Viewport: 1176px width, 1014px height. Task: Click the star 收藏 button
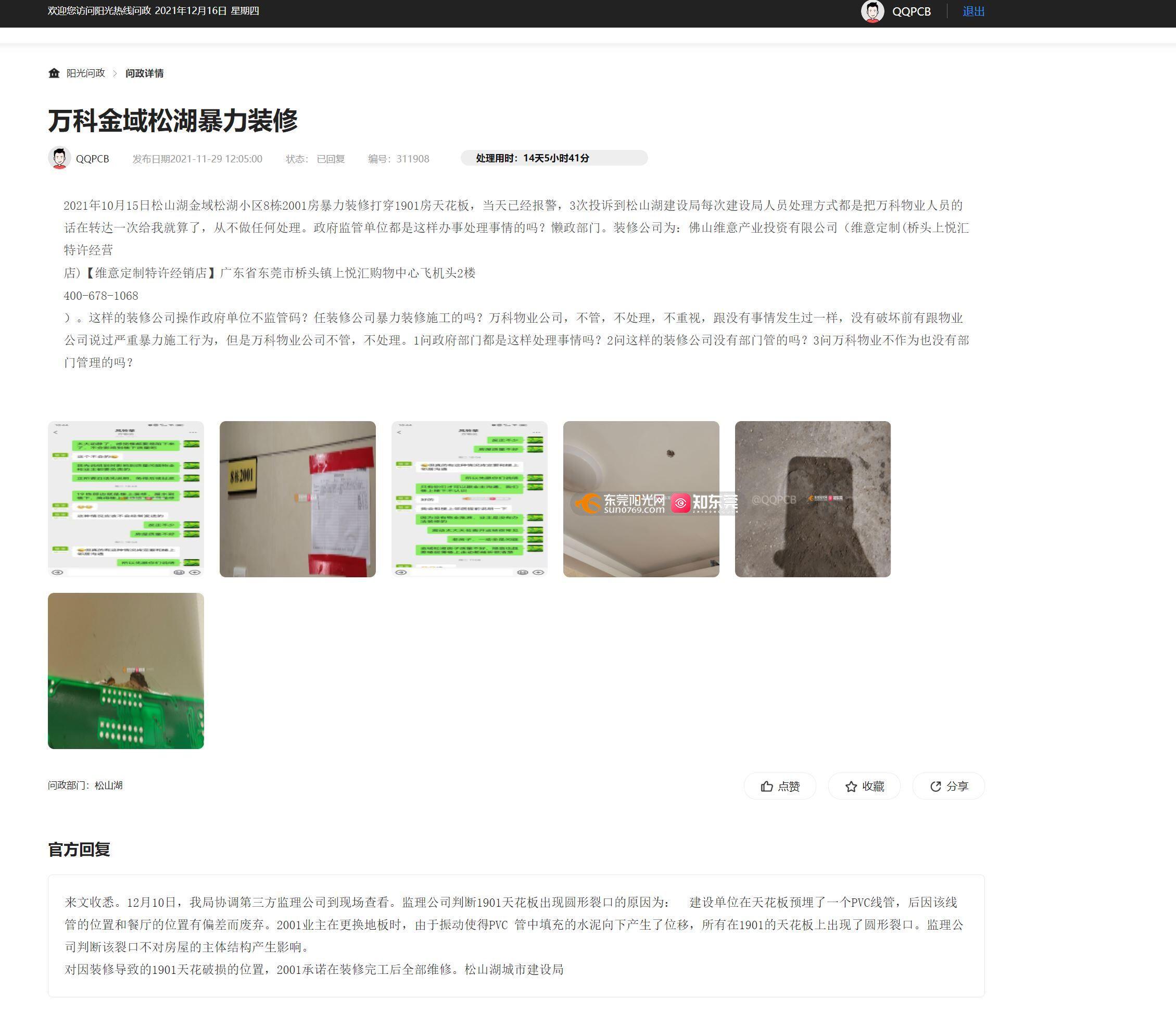coord(864,786)
